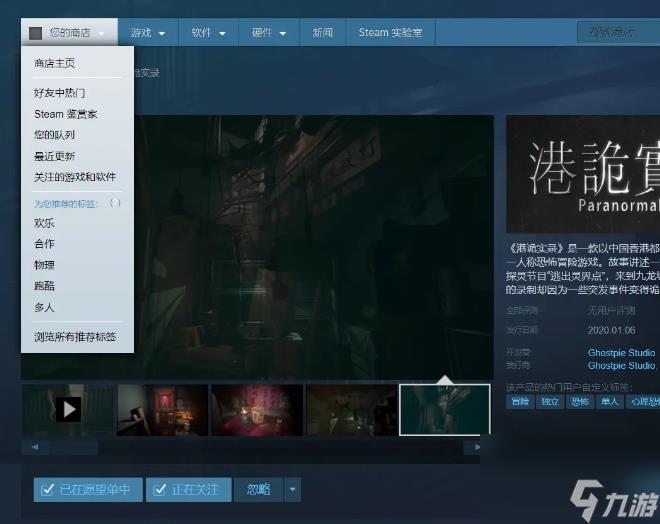Viewport: 660px width, 524px height.
Task: Click the Ghostpie Studio developer link
Action: 621,352
